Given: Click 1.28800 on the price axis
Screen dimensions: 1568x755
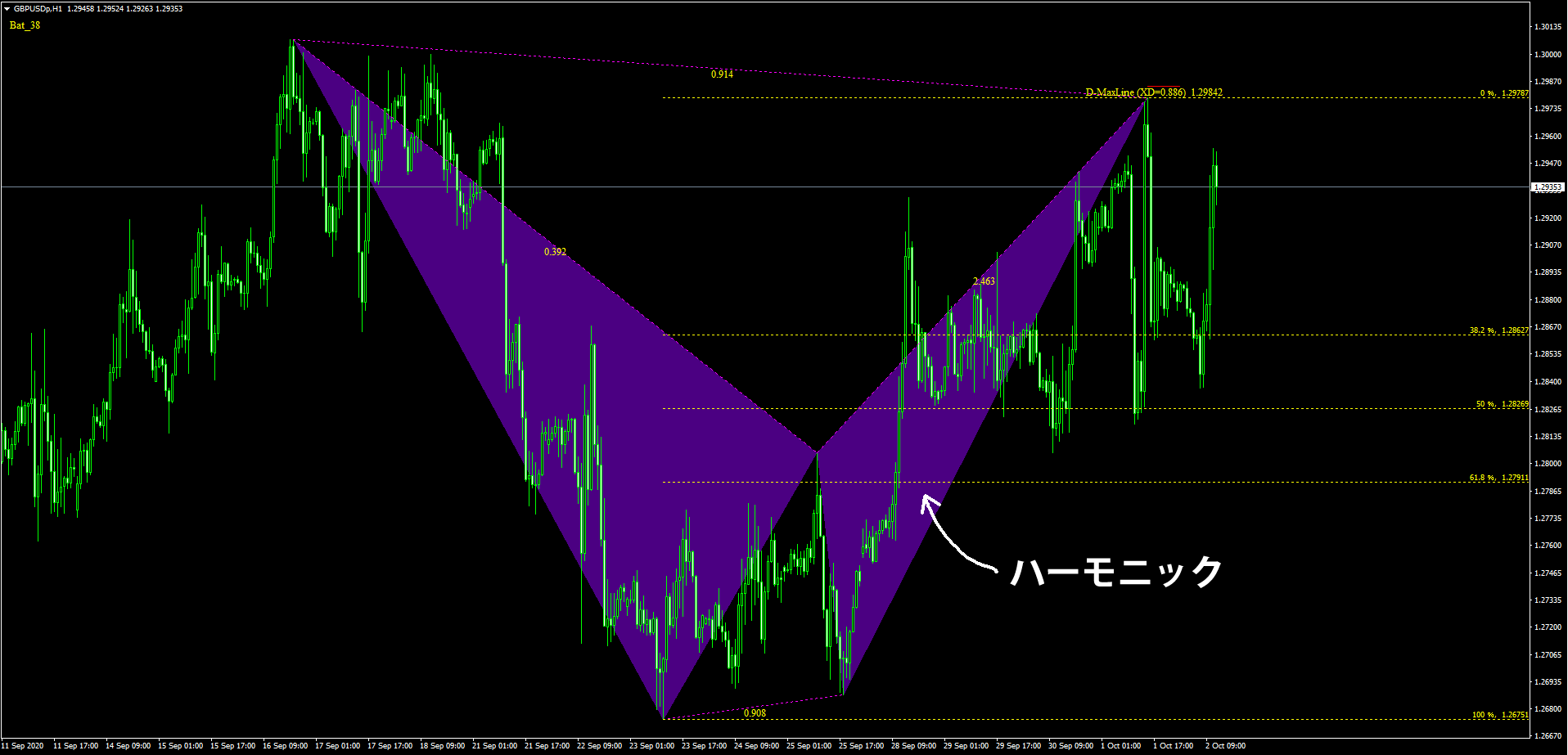Looking at the screenshot, I should coord(1548,300).
